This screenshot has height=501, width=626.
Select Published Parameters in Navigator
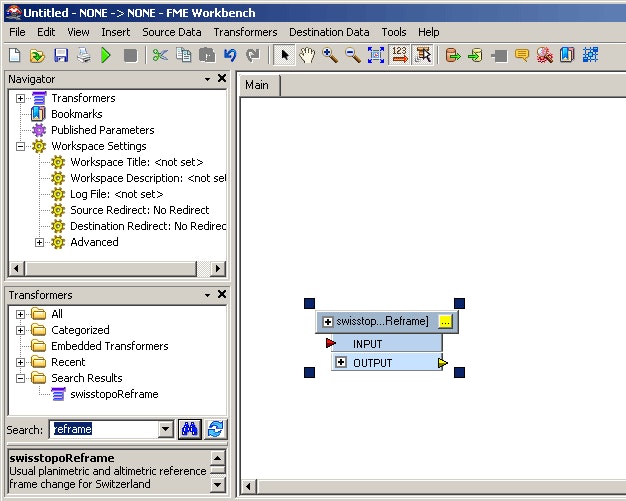pos(102,130)
